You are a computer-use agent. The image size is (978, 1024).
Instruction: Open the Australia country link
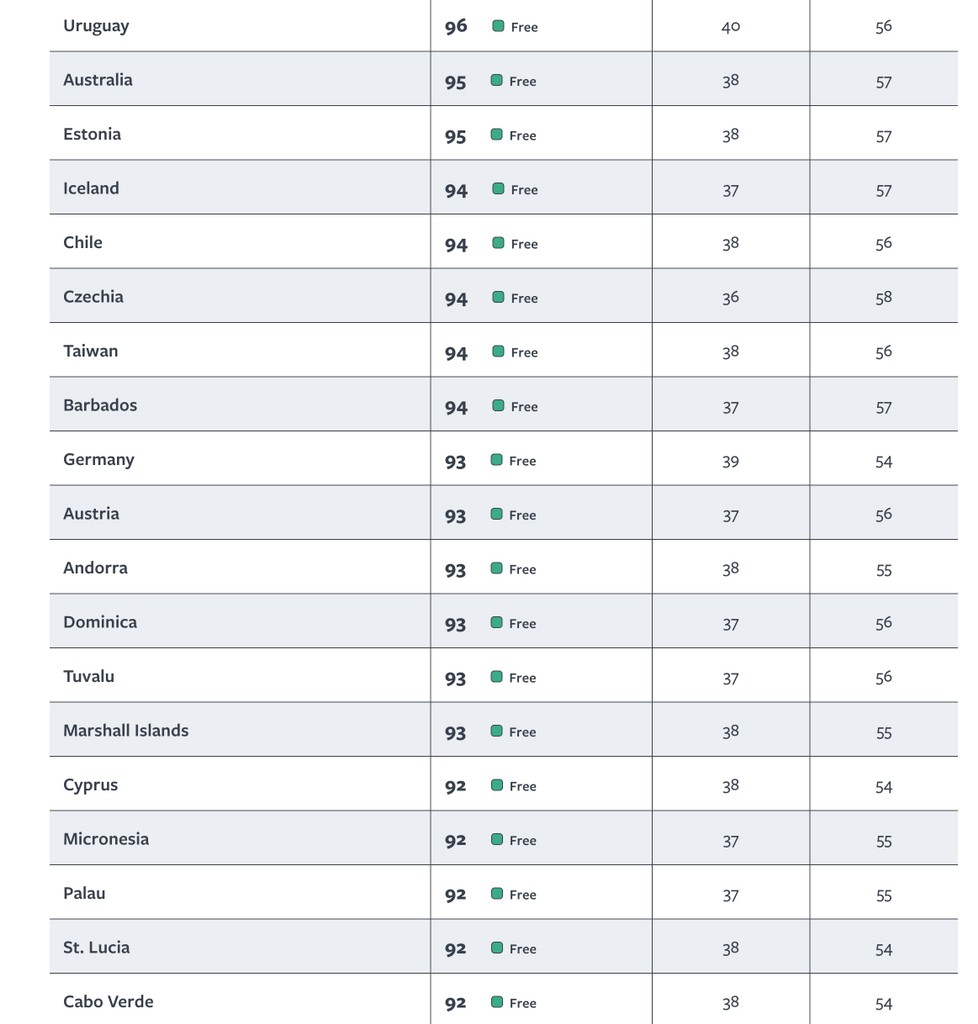pos(98,80)
